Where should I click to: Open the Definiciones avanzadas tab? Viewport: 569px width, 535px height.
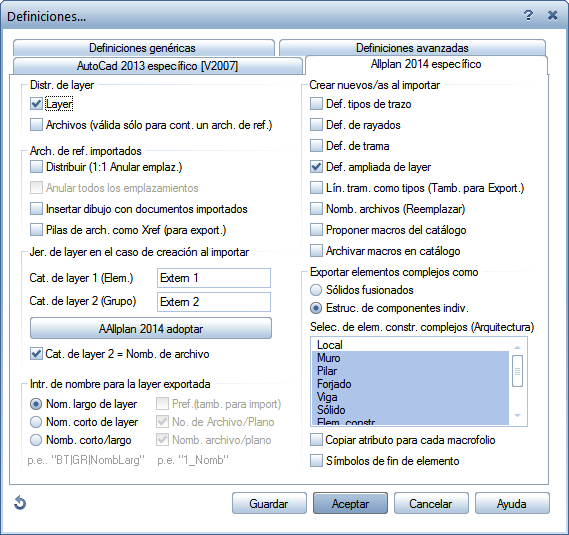(412, 48)
